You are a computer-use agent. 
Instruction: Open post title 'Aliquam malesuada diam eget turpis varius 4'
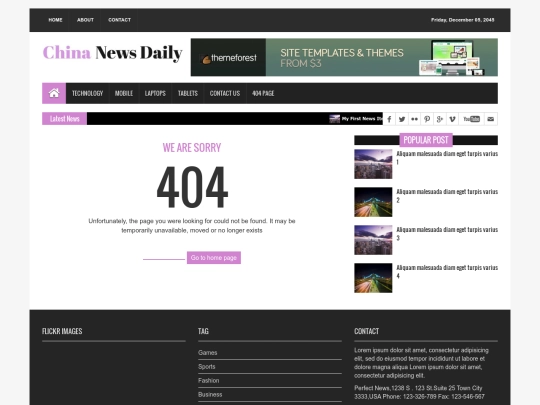point(447,271)
